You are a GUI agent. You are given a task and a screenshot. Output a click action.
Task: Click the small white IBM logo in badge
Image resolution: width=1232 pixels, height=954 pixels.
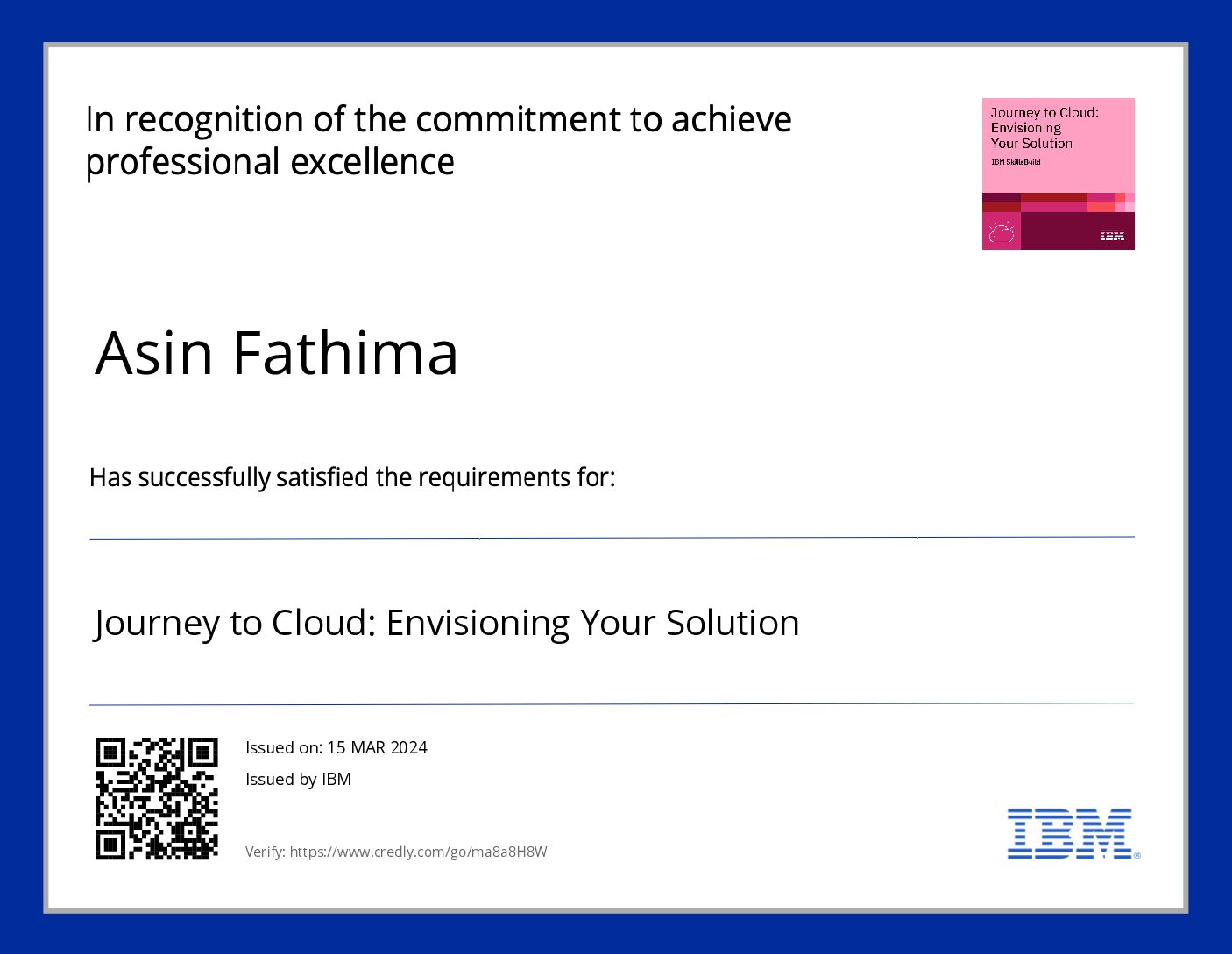click(1112, 236)
